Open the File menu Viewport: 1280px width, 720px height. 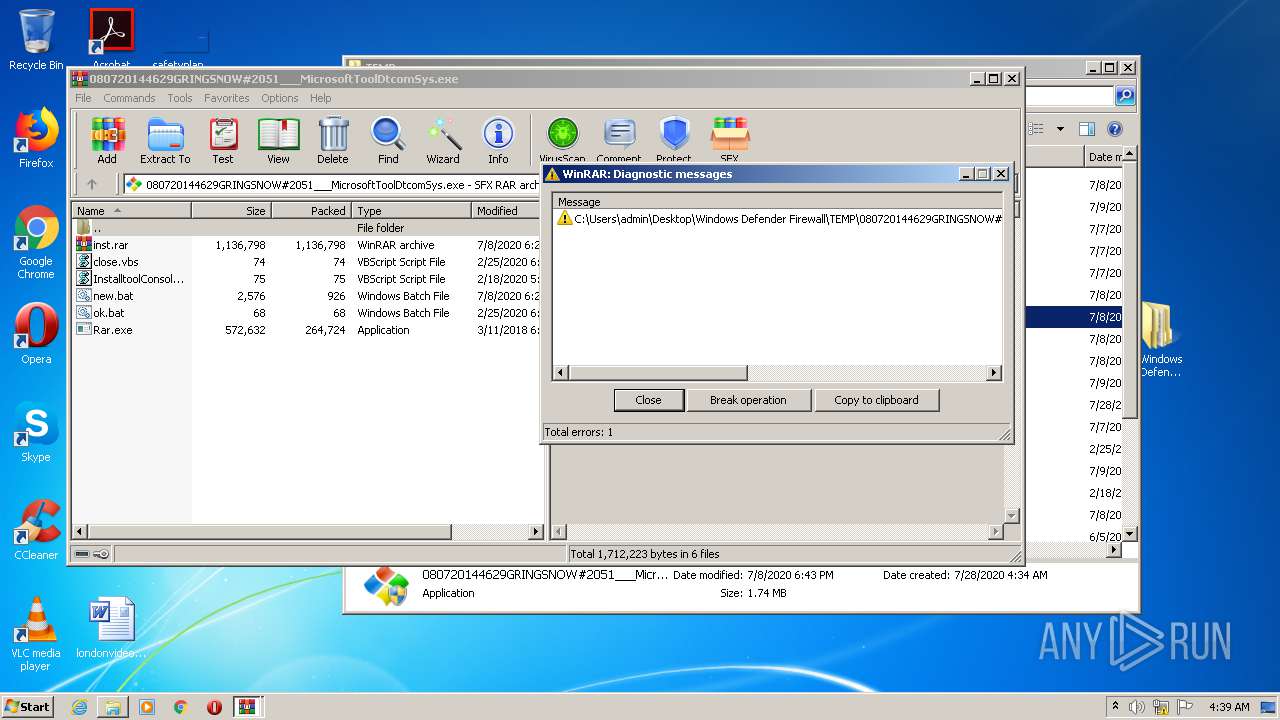(x=83, y=98)
